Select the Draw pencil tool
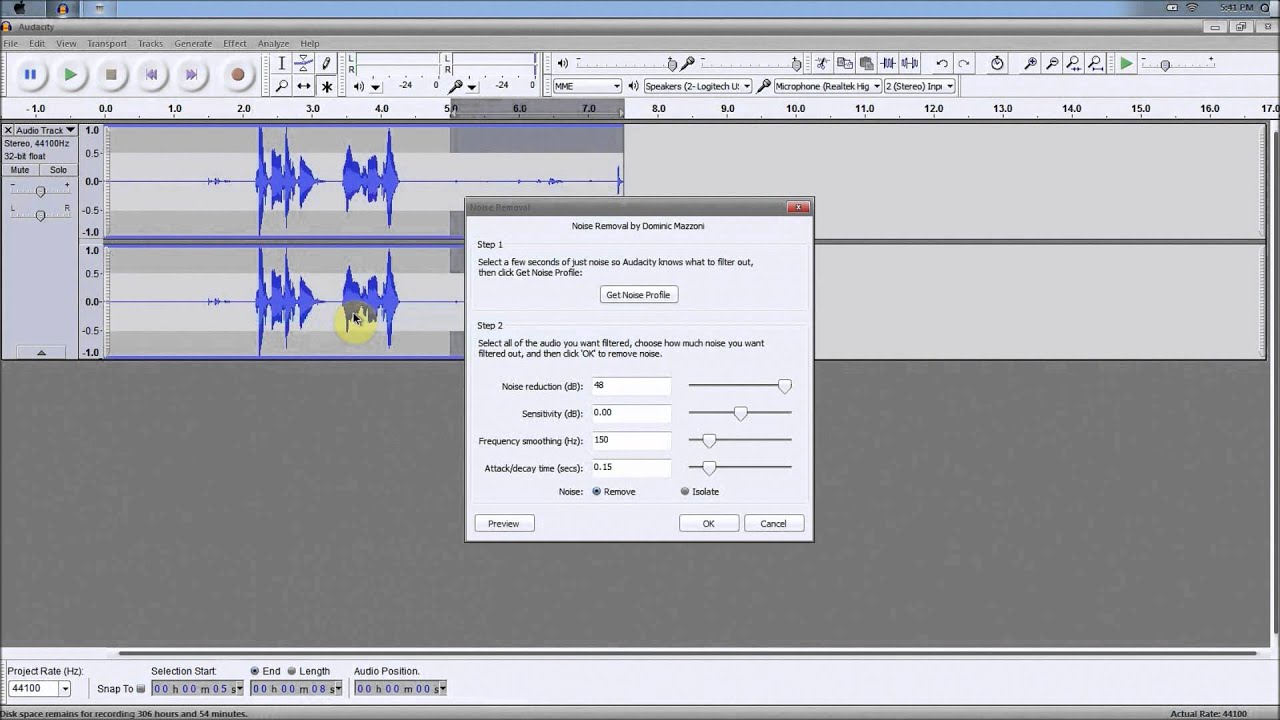1280x720 pixels. click(326, 63)
